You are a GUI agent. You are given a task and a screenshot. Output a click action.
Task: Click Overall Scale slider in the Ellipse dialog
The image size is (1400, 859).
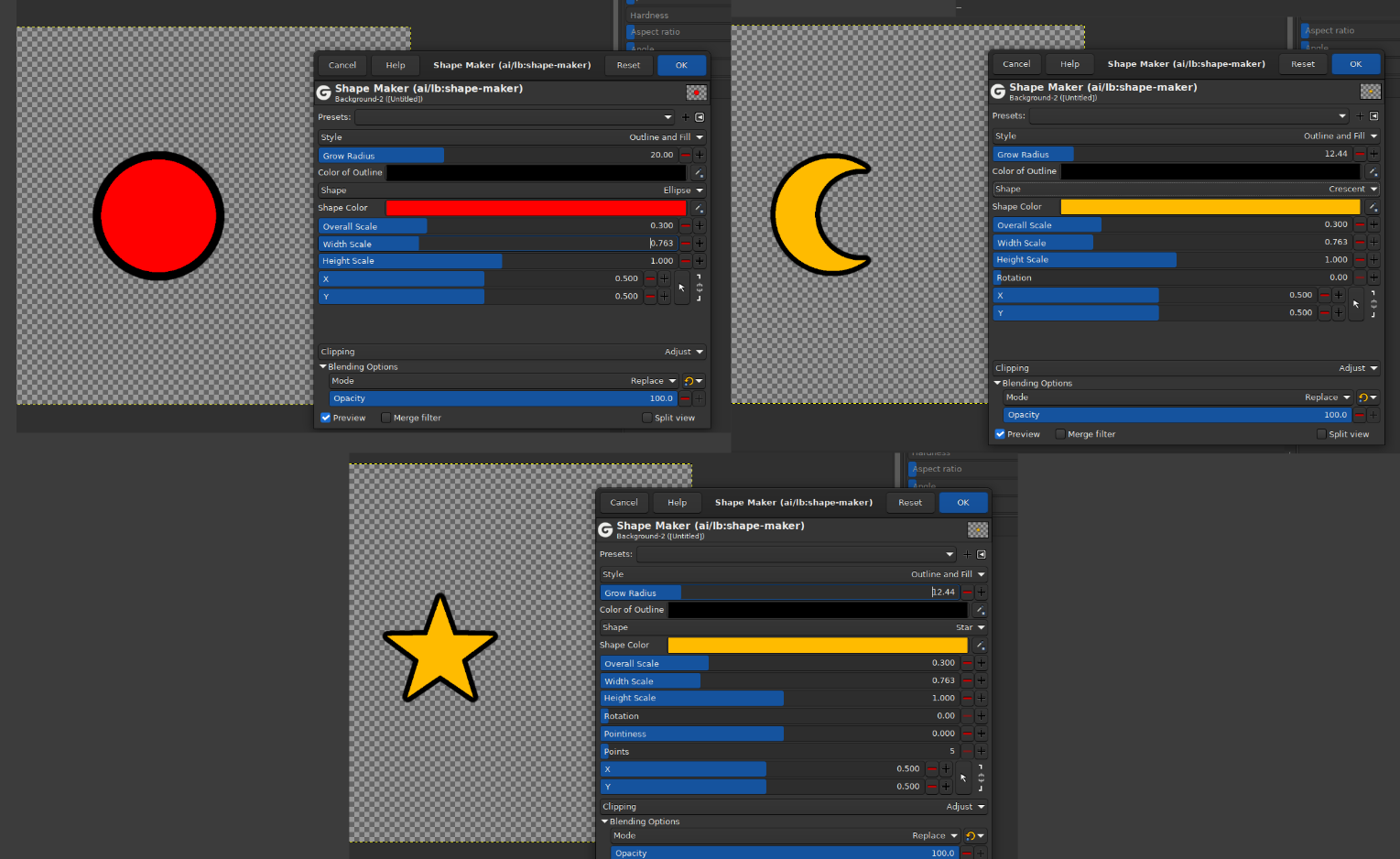click(497, 226)
